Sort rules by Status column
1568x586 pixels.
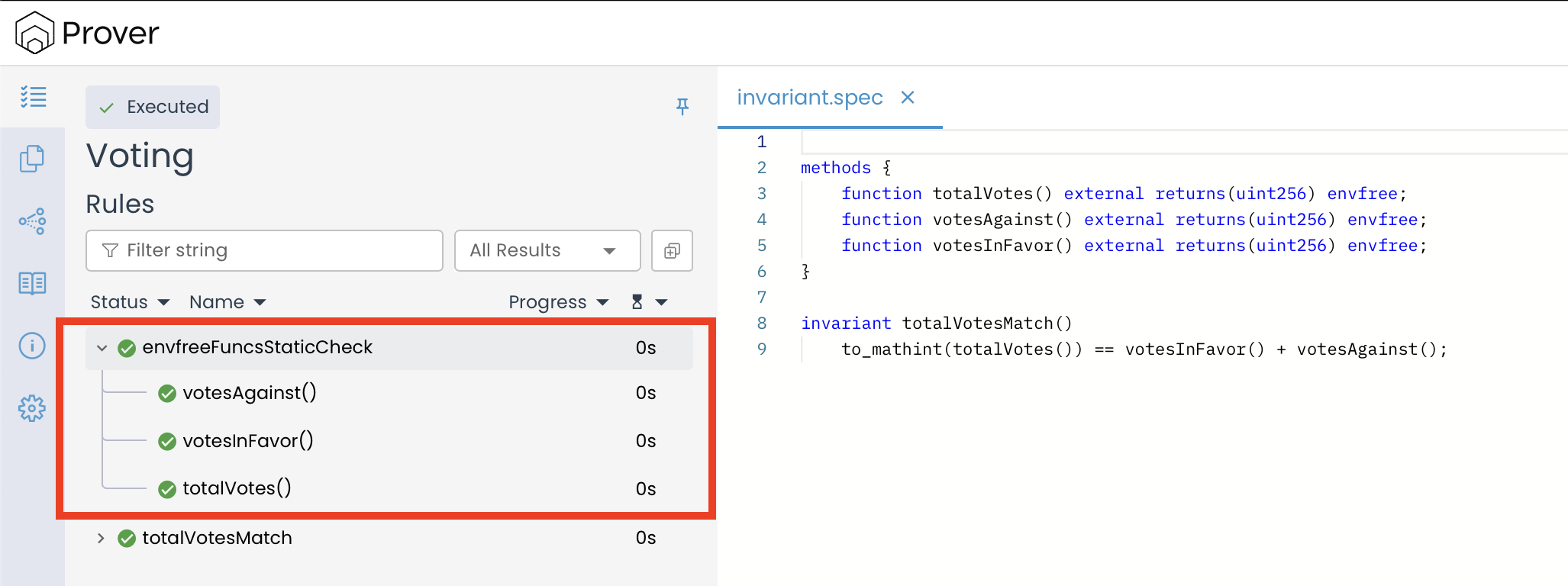pyautogui.click(x=129, y=302)
